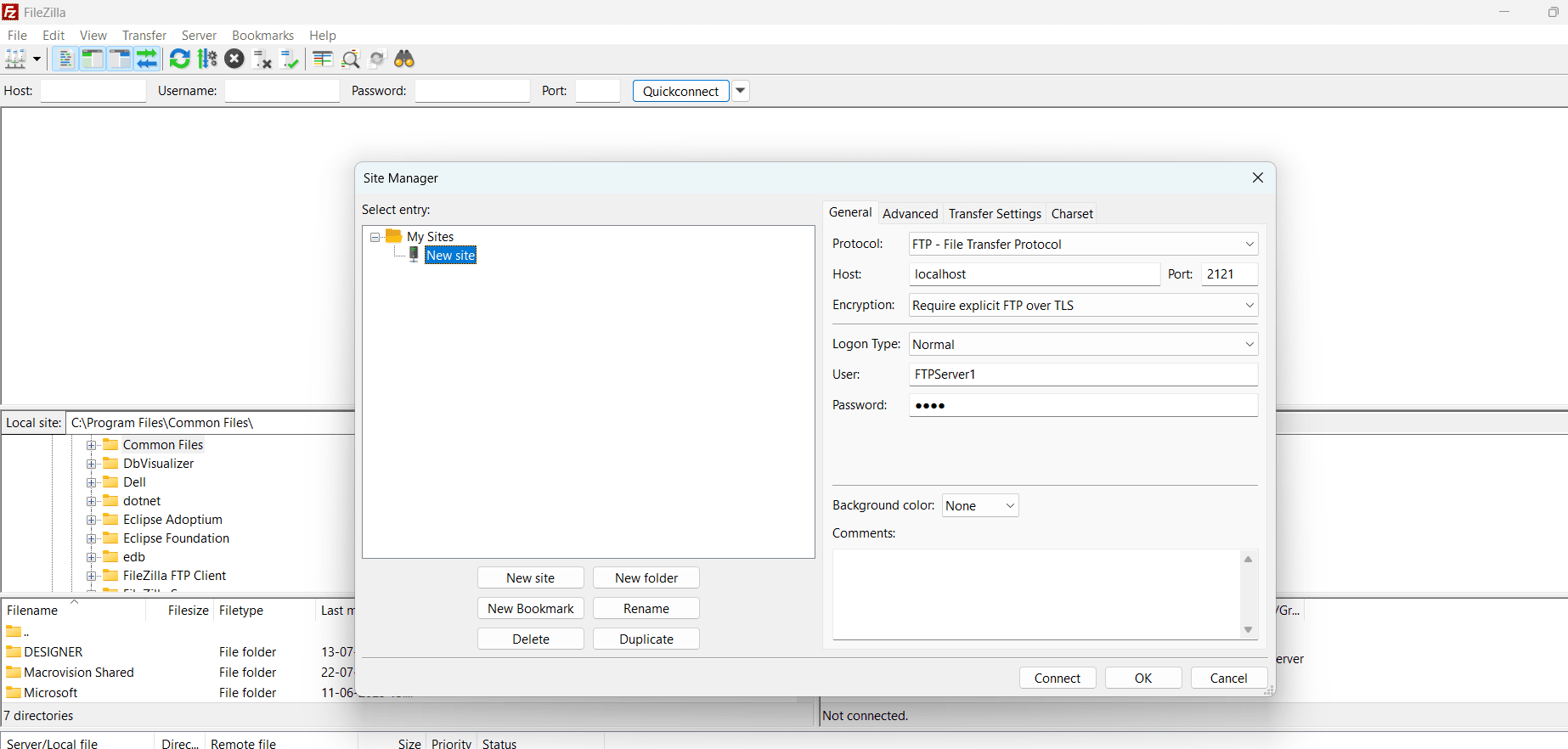
Task: Cancel current operation icon
Action: 234,59
